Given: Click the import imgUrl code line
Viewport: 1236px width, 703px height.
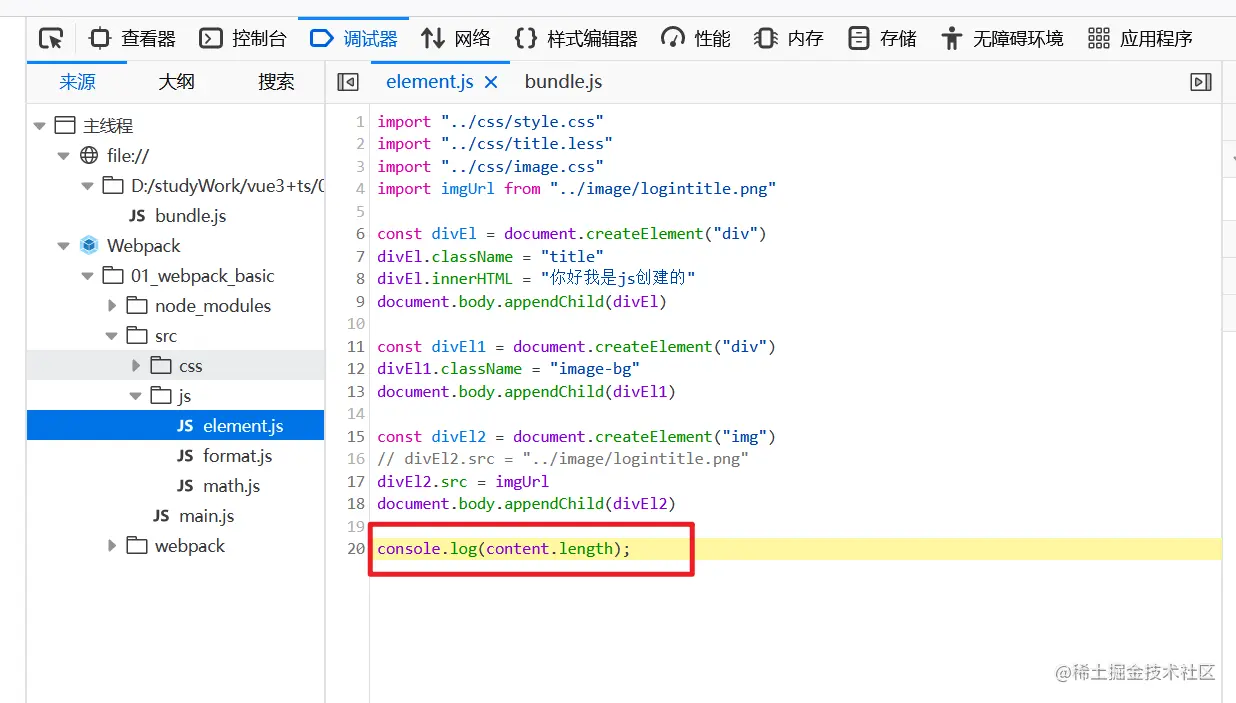Looking at the screenshot, I should point(577,188).
